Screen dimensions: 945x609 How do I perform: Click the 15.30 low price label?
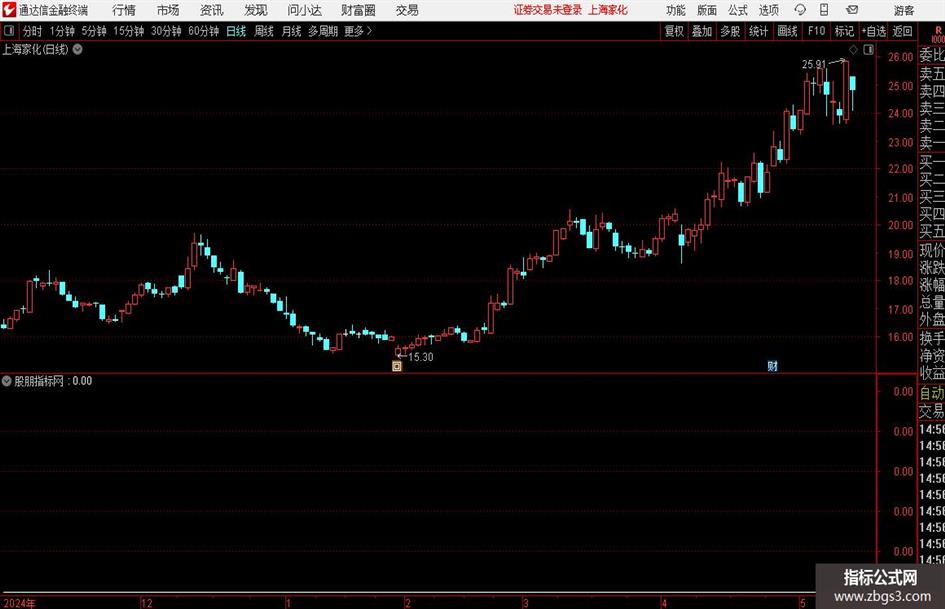click(x=421, y=357)
